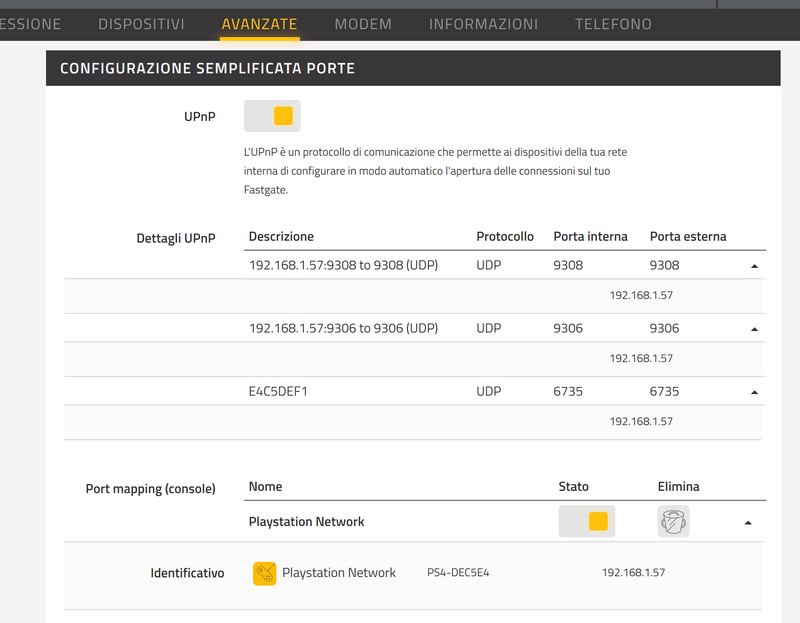
Task: Click the Dettagli UPnP label
Action: 176,238
